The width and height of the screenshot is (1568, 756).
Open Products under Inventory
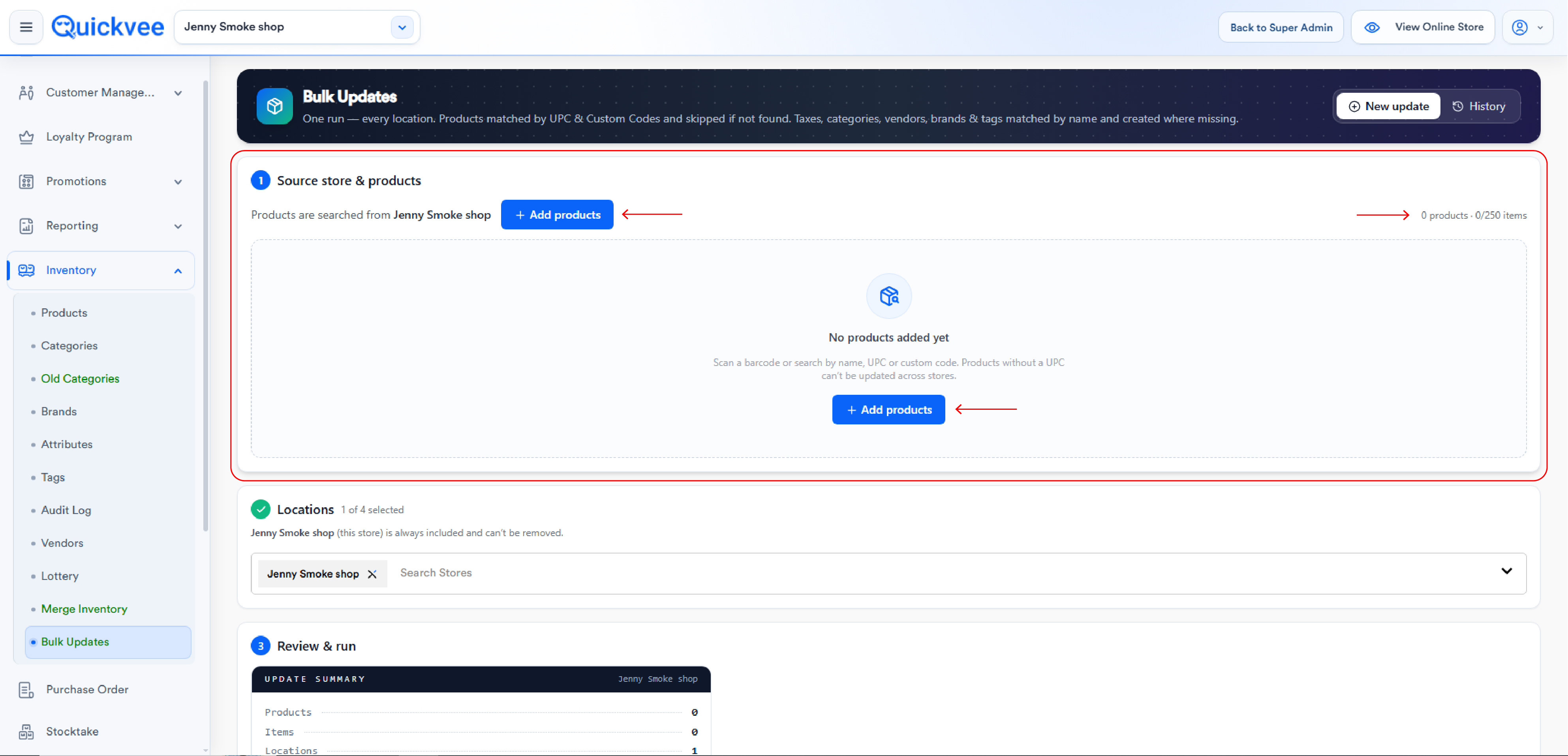[x=64, y=313]
